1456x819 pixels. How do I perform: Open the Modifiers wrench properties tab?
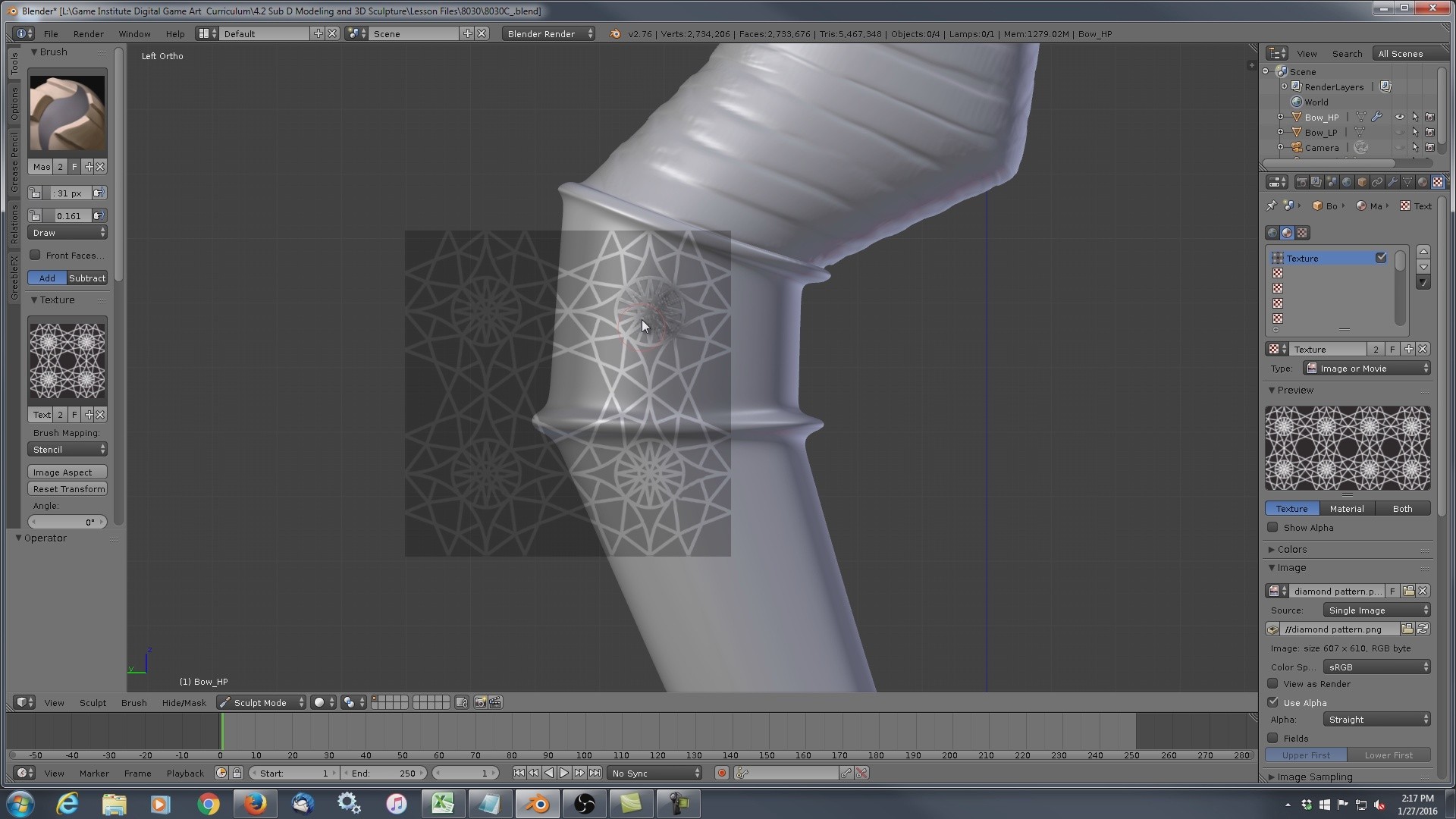1392,182
